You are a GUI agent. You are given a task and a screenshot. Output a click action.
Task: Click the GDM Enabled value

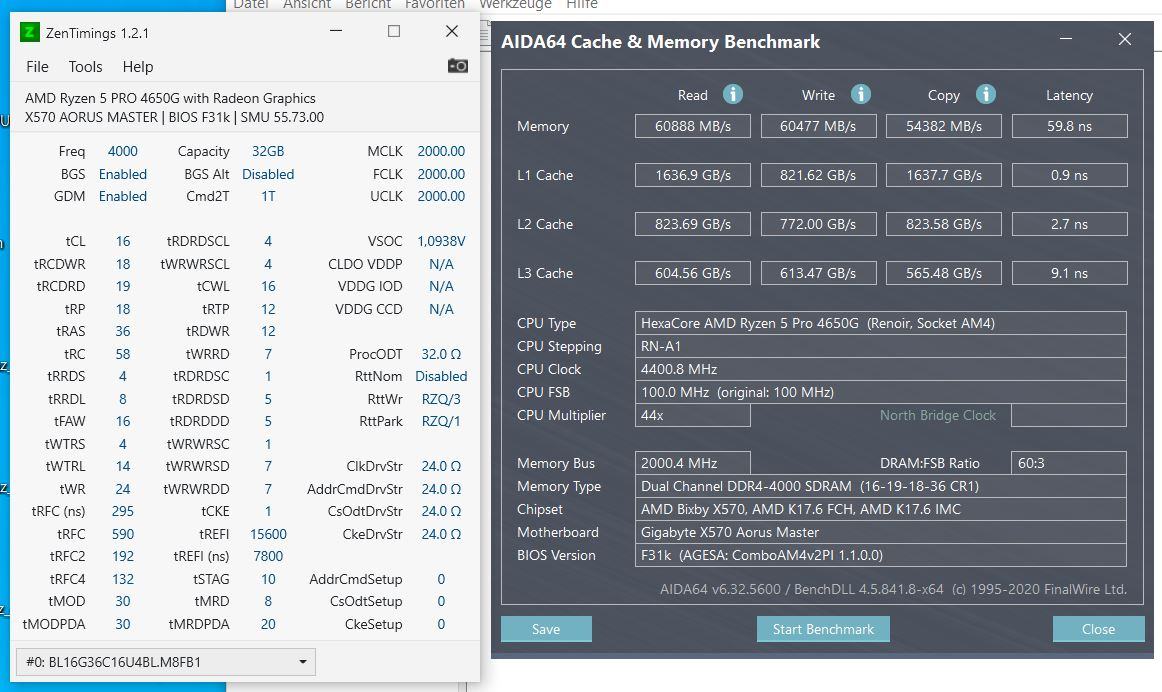(x=122, y=196)
